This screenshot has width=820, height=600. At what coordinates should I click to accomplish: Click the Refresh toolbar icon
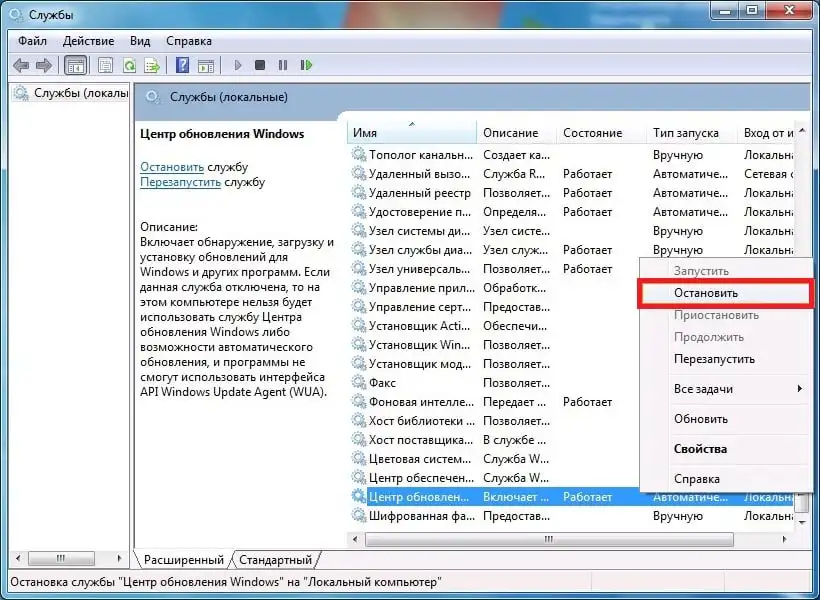[129, 65]
